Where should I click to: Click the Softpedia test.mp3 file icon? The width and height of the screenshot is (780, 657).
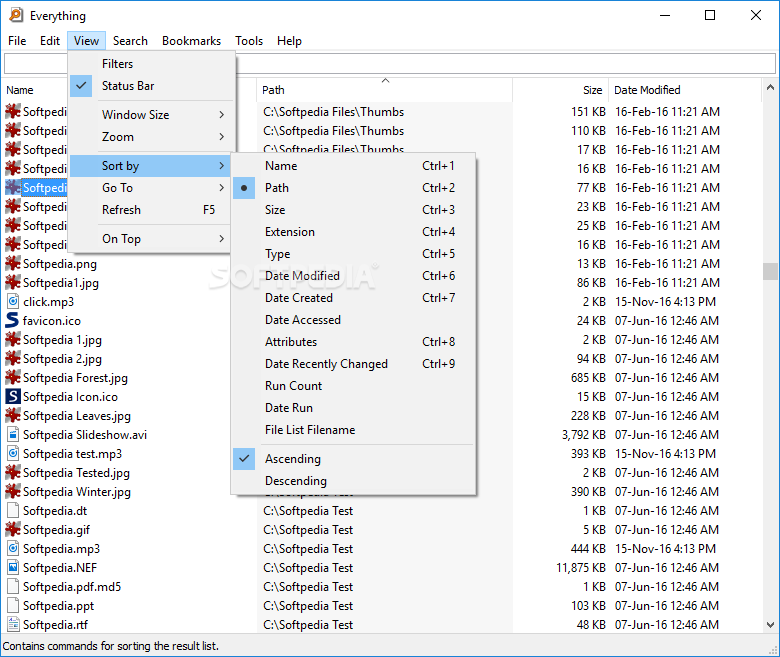tap(13, 453)
